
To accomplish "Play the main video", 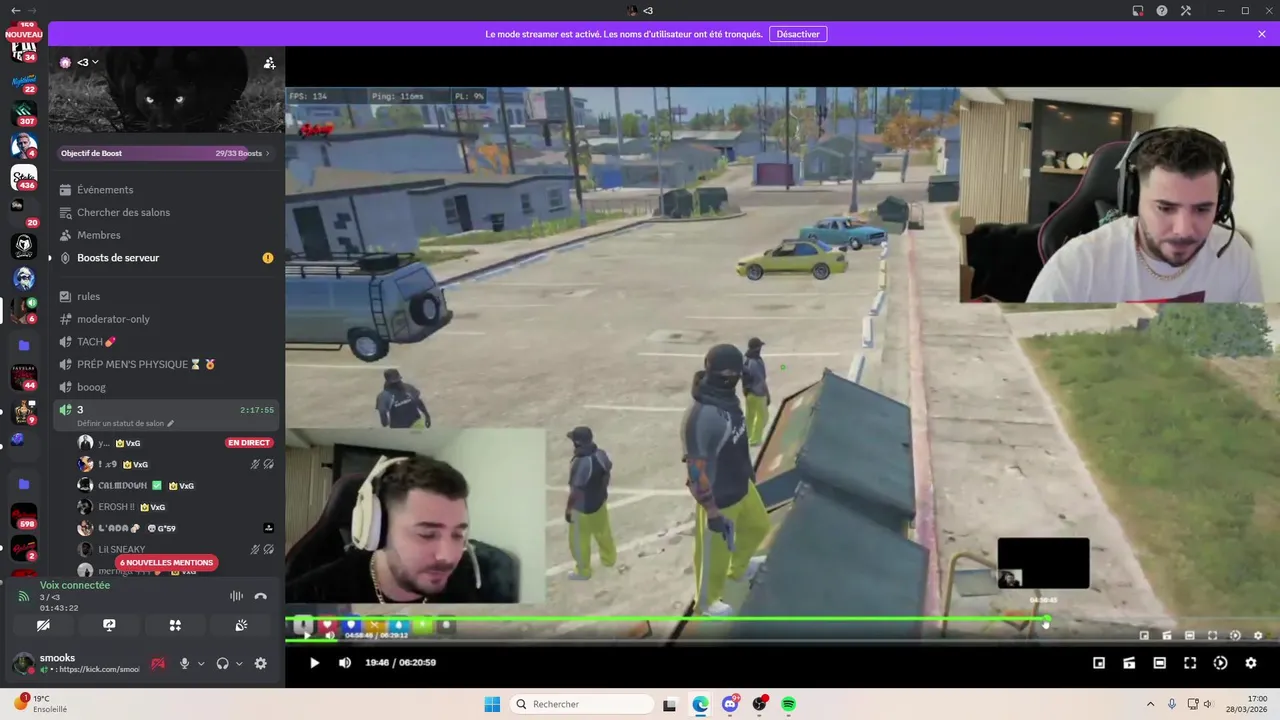I will pyautogui.click(x=314, y=662).
